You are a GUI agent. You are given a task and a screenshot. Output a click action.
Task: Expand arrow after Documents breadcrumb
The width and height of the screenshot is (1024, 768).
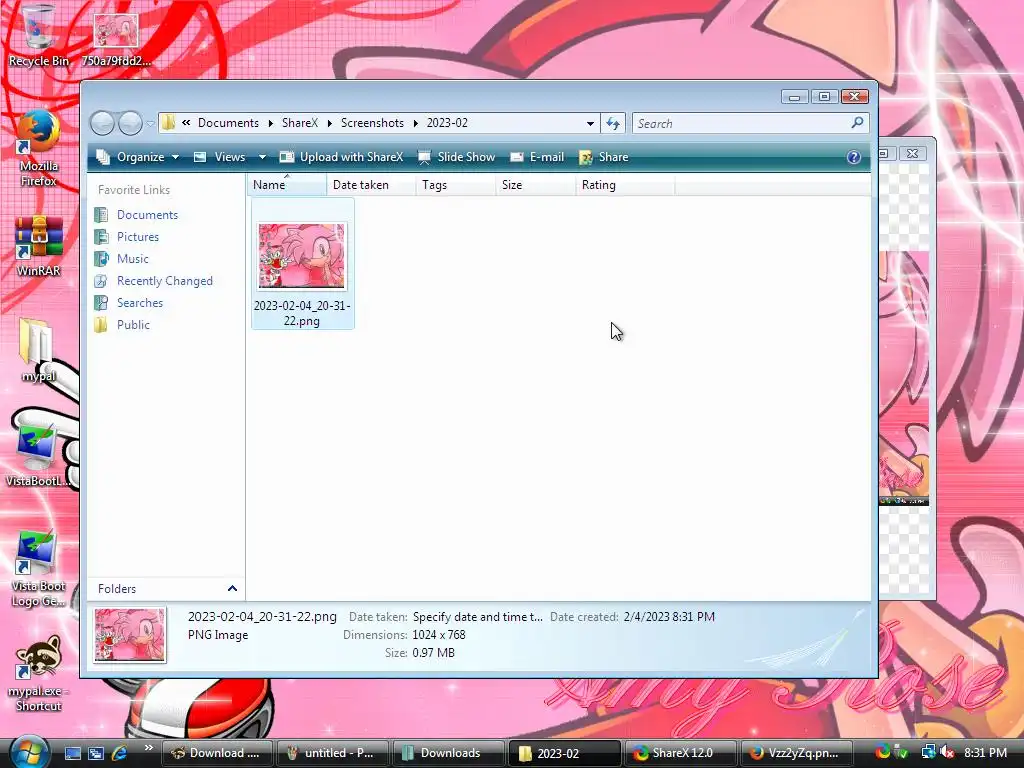click(x=270, y=123)
